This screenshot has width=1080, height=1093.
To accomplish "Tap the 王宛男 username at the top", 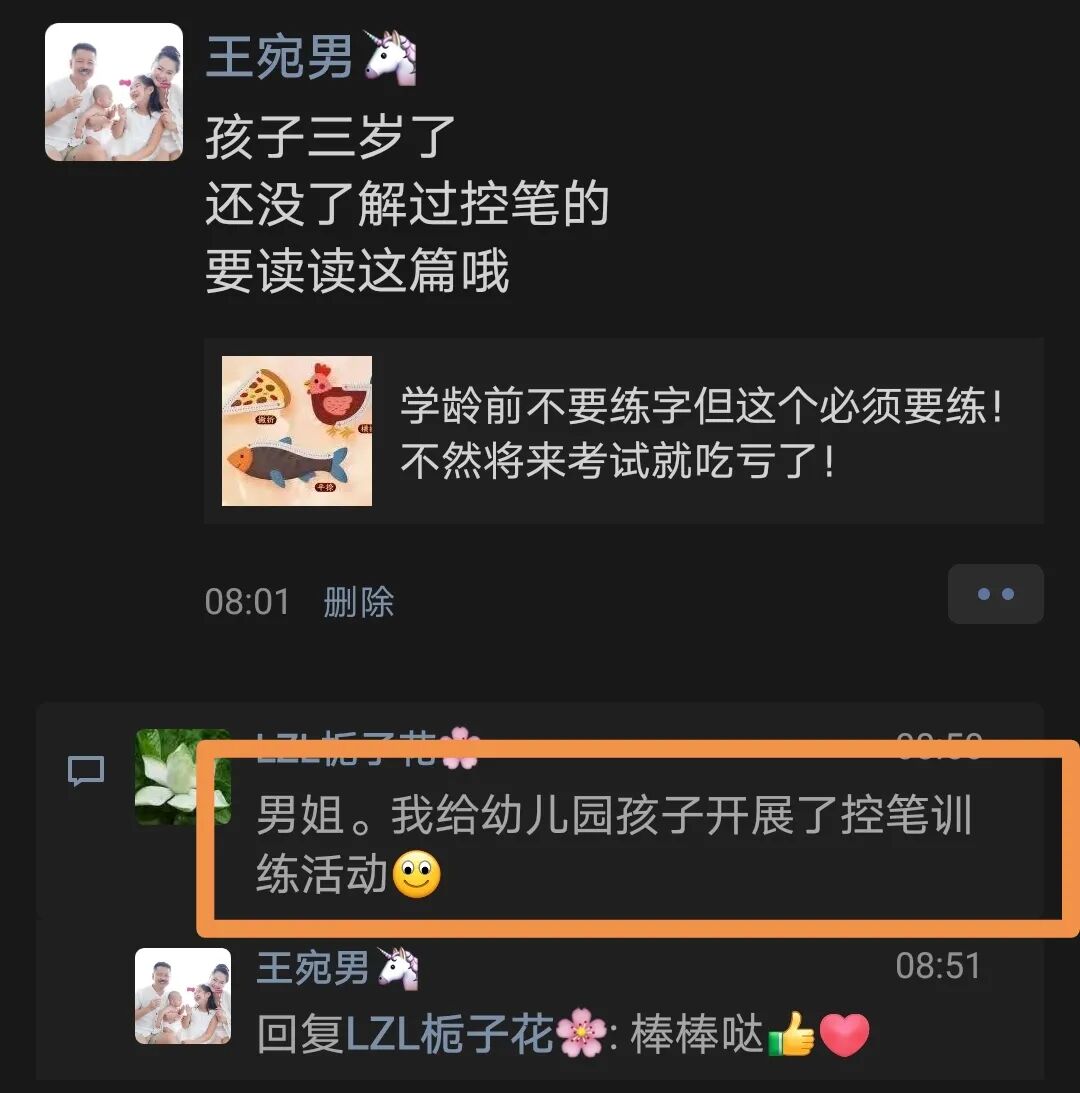I will pyautogui.click(x=280, y=57).
